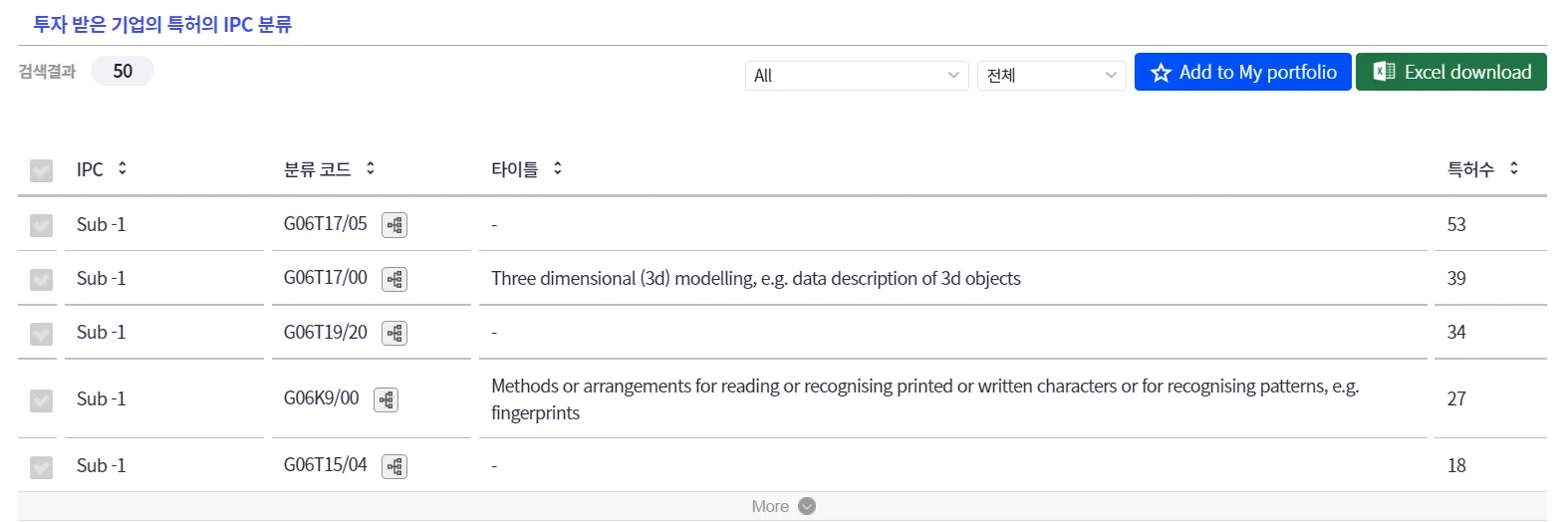Click tree icon beside G06K9/00 code
Image resolution: width=1568 pixels, height=522 pixels.
coord(387,399)
